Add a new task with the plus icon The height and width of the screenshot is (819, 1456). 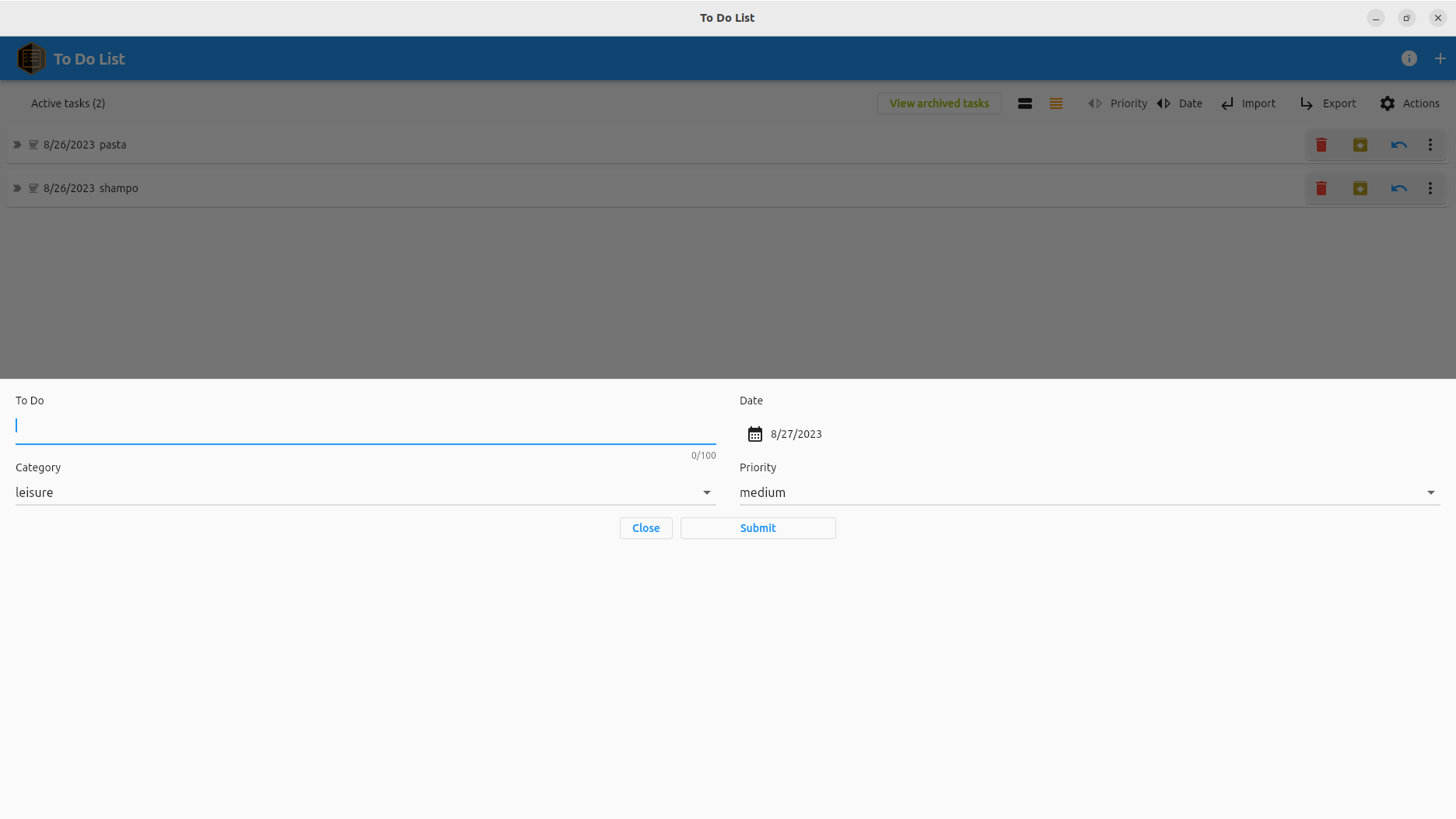point(1440,58)
